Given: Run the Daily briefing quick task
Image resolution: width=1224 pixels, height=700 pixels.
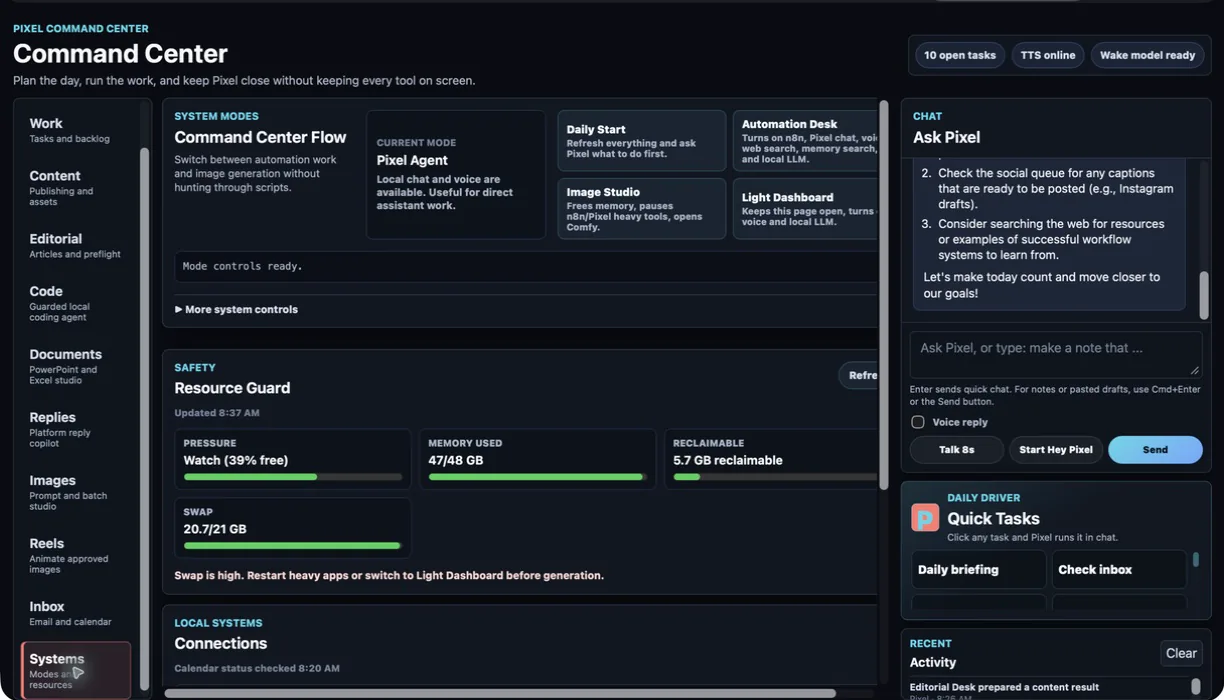Looking at the screenshot, I should point(978,569).
